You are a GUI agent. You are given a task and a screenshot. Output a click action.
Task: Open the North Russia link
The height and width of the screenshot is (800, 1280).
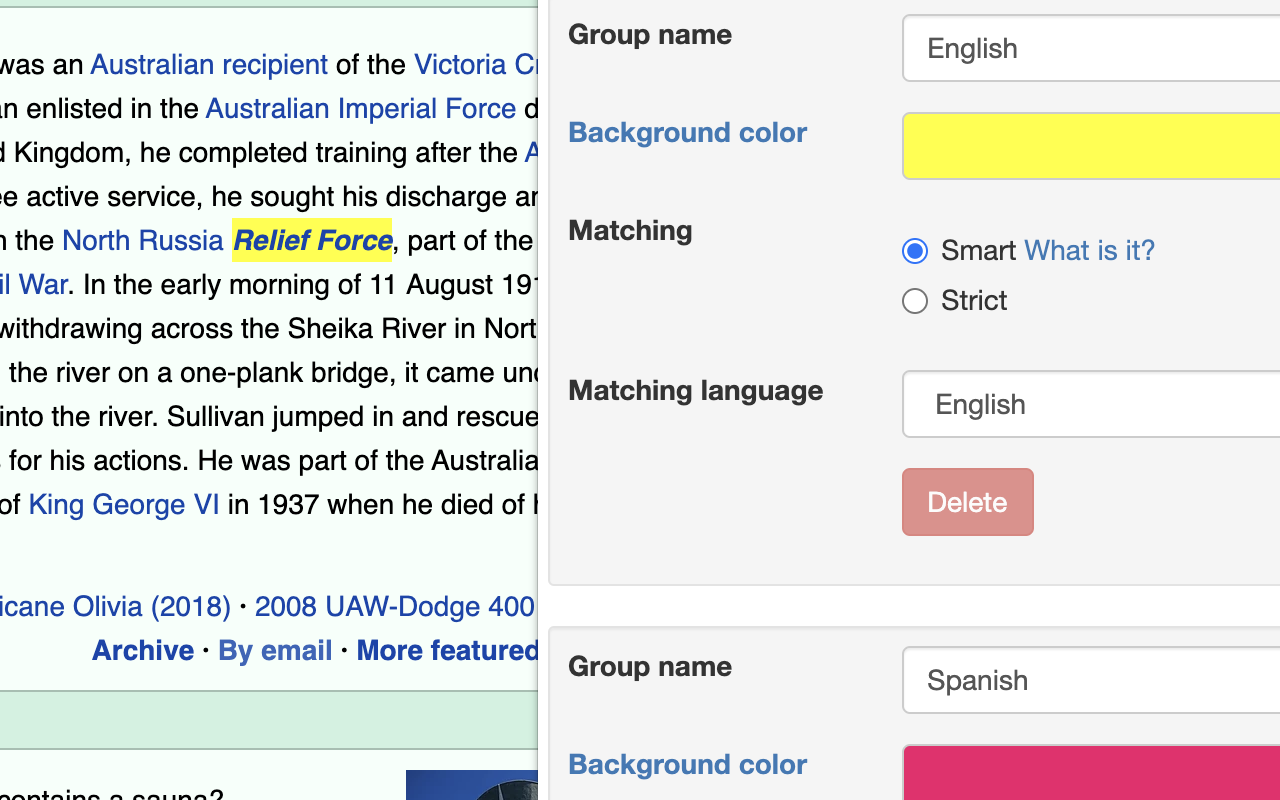pyautogui.click(x=142, y=241)
